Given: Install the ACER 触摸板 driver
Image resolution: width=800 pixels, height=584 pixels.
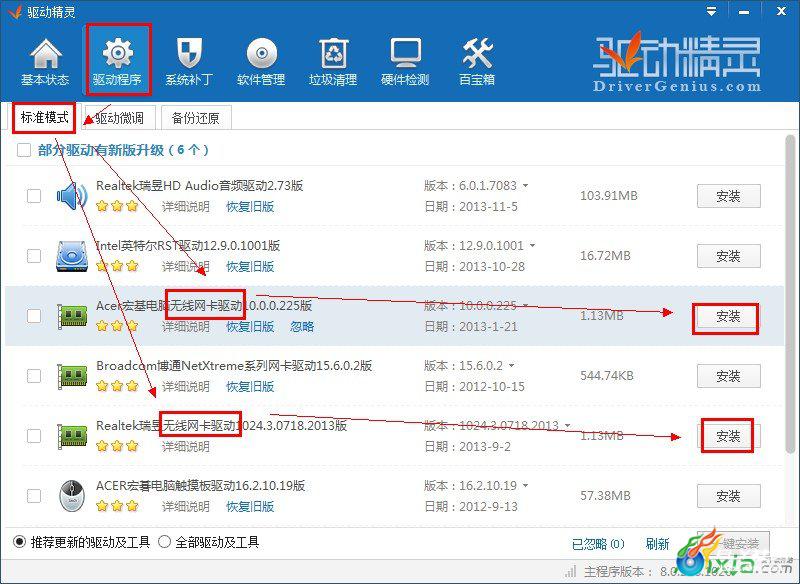Looking at the screenshot, I should click(x=729, y=496).
